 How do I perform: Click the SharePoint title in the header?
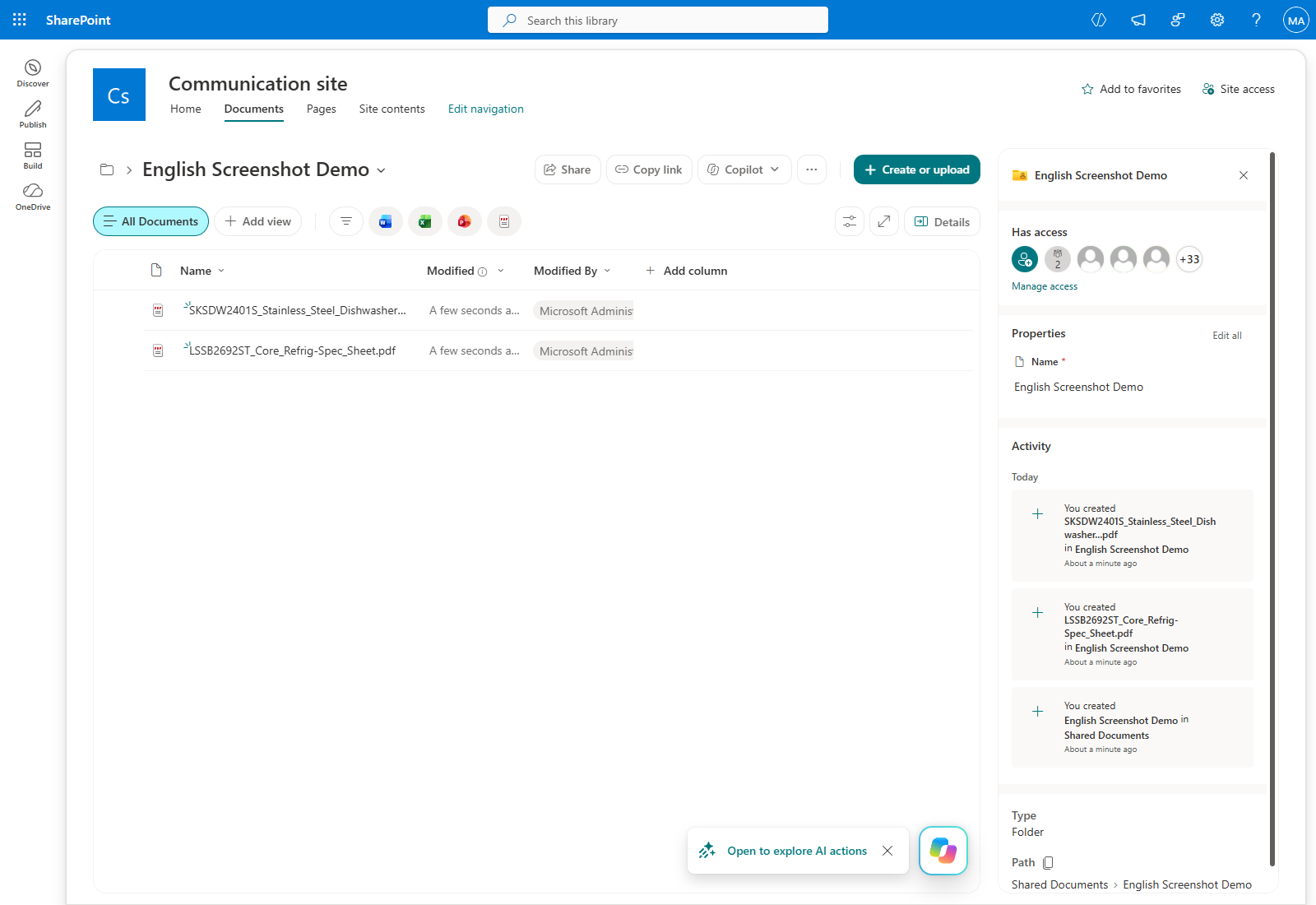(78, 20)
